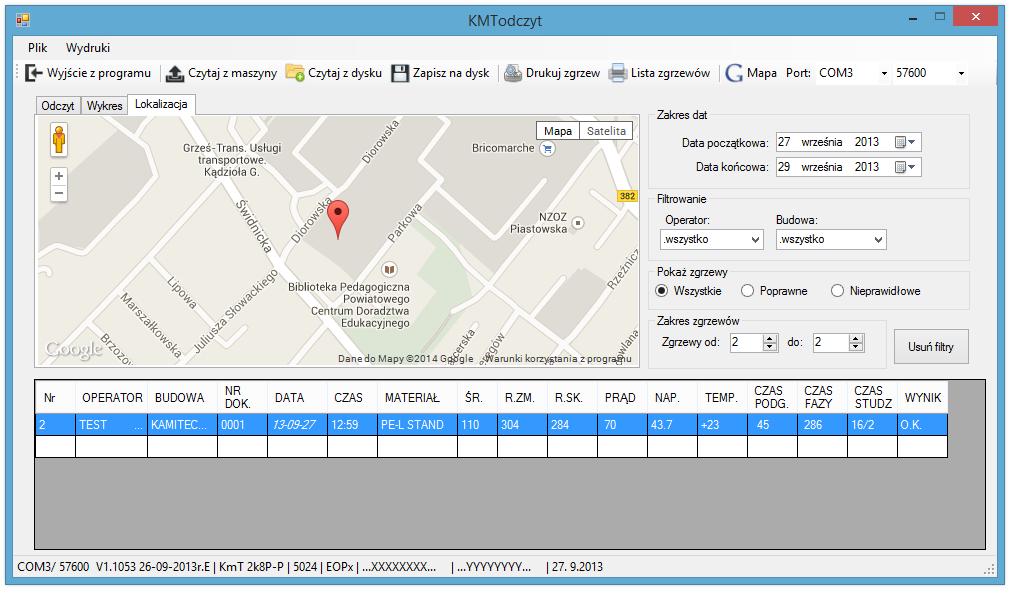This screenshot has width=1013, height=597.
Task: Select the Poprawne radio button
Action: click(x=747, y=291)
